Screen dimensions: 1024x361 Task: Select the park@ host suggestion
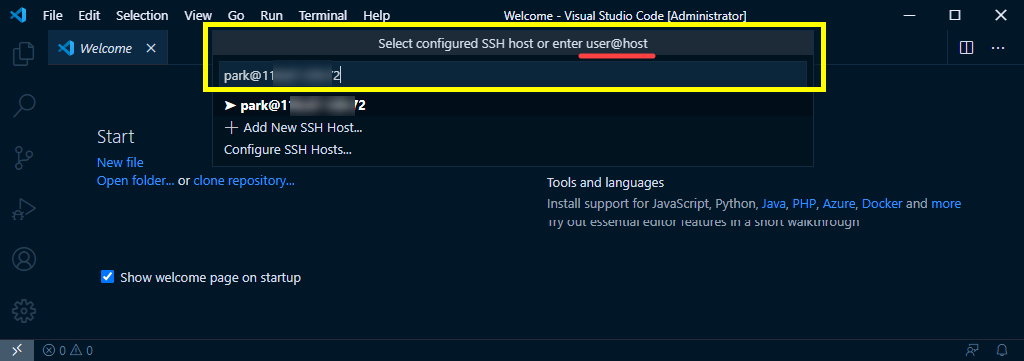coord(513,105)
